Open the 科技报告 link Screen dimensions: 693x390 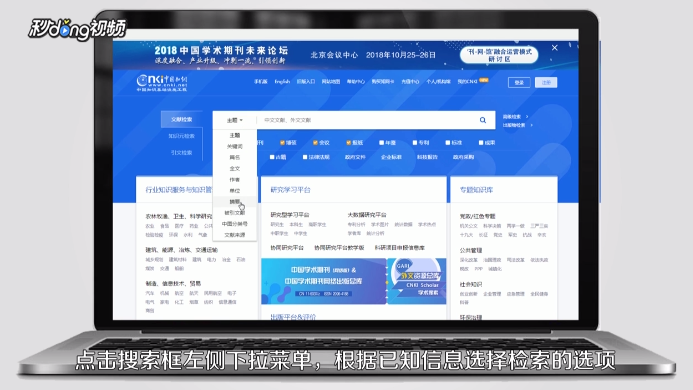coord(427,157)
